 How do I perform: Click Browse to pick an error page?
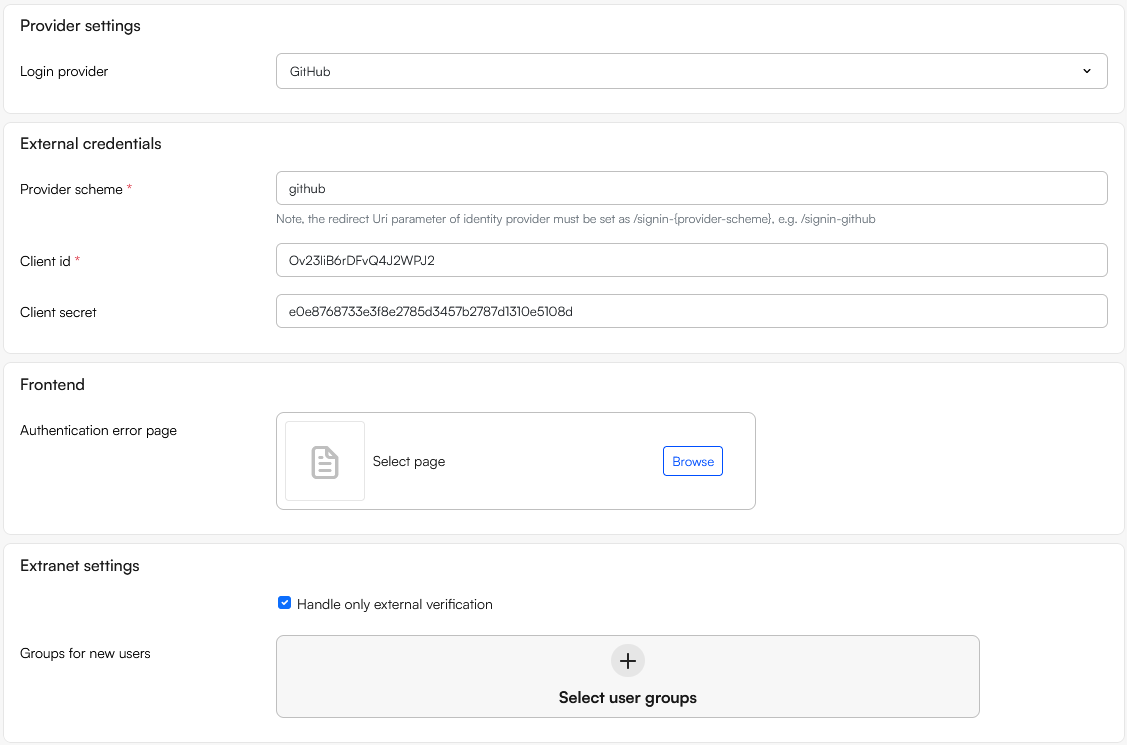click(692, 460)
